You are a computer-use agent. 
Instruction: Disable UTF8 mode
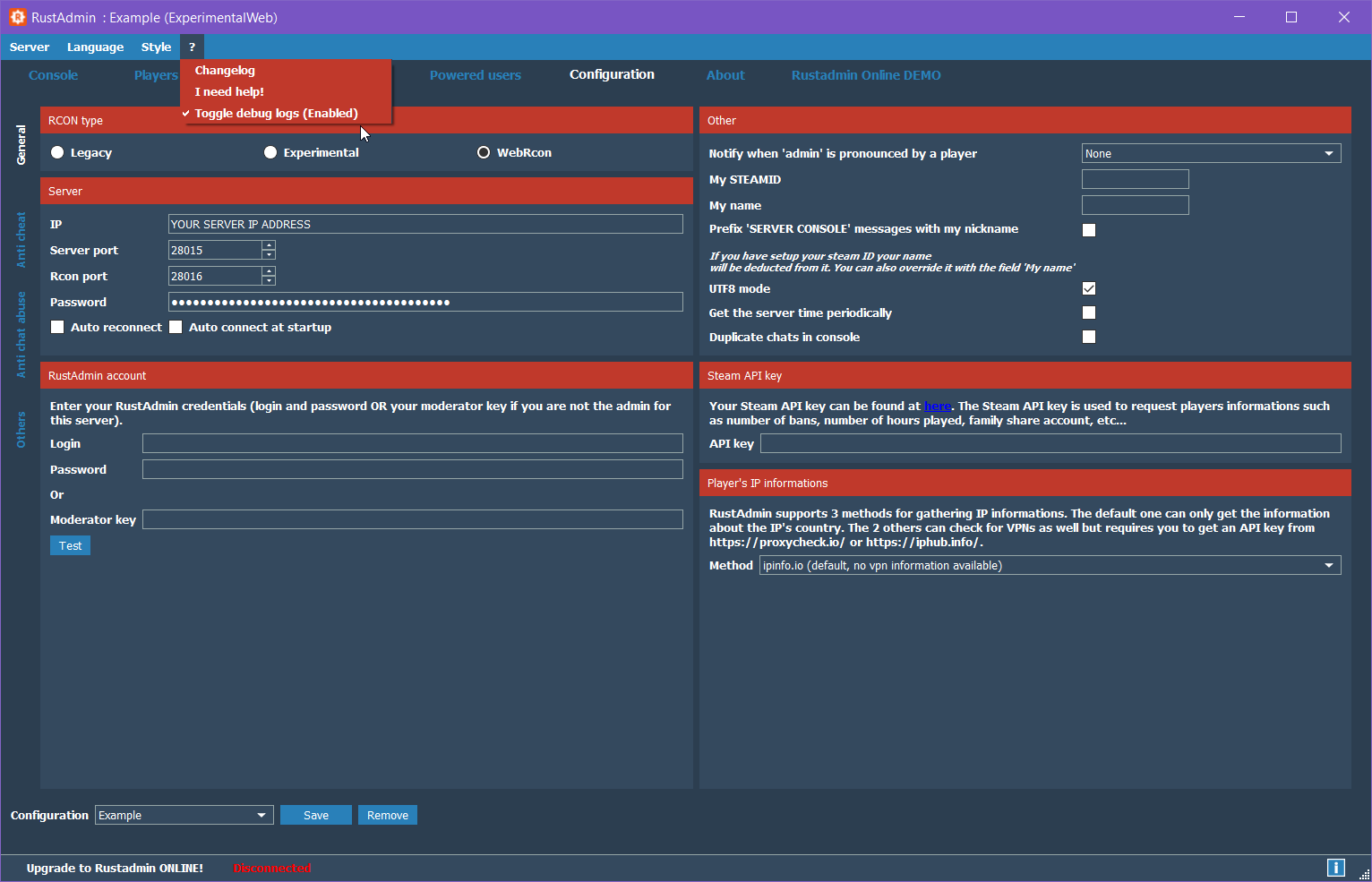coord(1089,288)
